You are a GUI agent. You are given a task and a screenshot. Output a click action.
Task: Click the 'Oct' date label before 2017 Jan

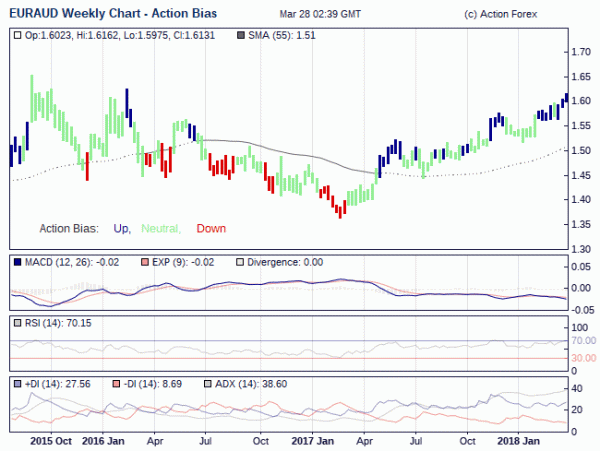coord(261,441)
